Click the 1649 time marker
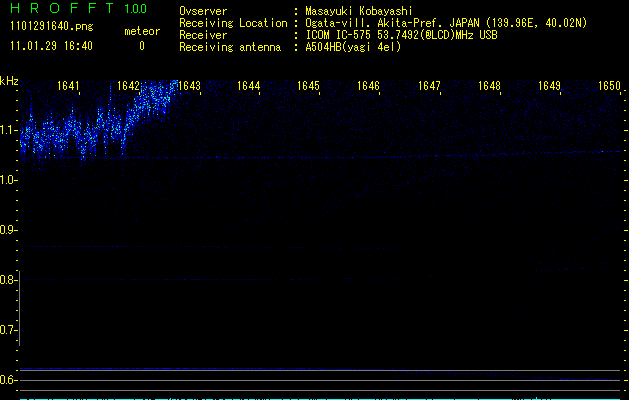Screen dimensions: 629x400 coord(549,86)
